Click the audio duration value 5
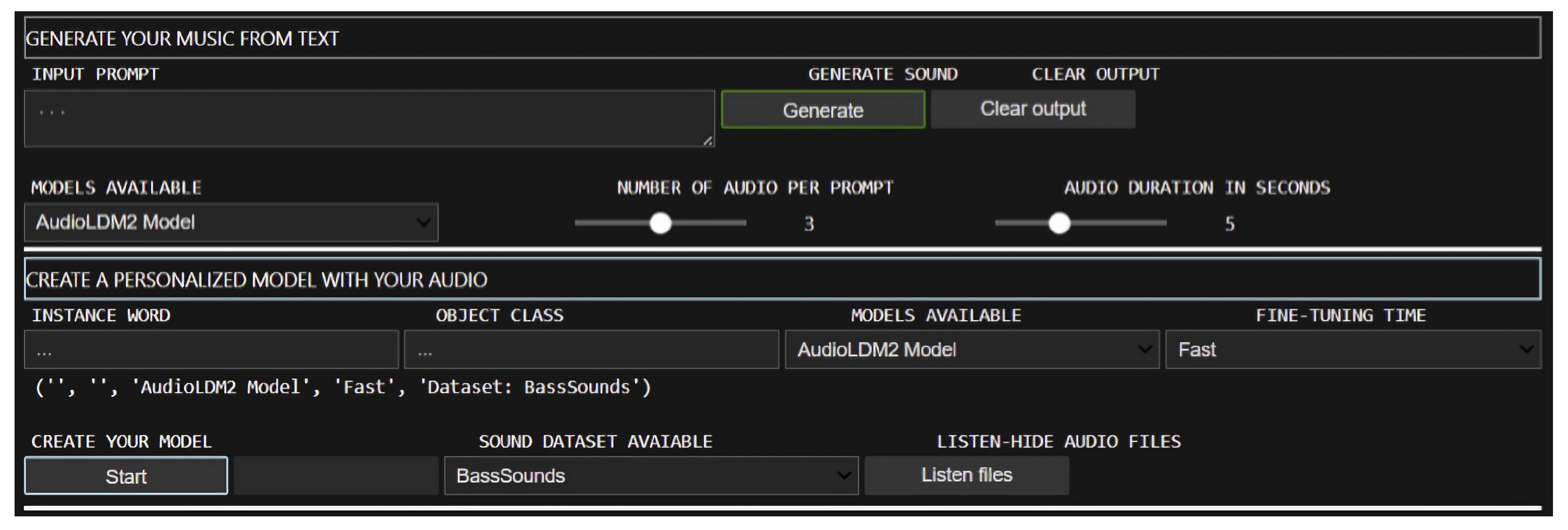Screen dimensions: 1568x530 [x=1229, y=224]
